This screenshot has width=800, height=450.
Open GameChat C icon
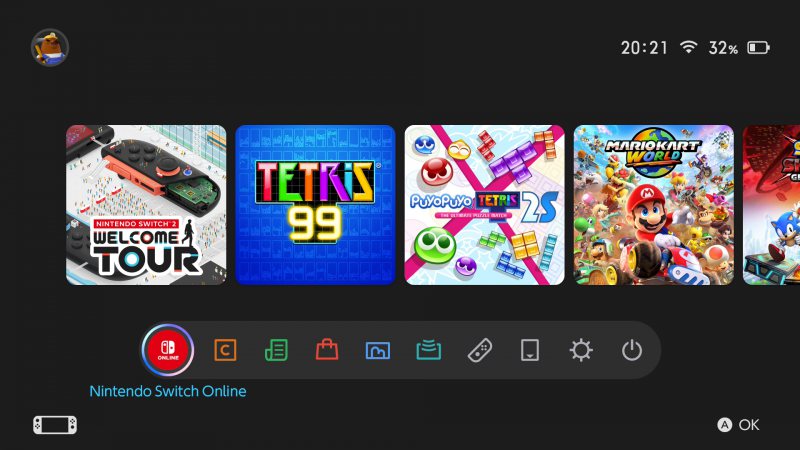[225, 351]
